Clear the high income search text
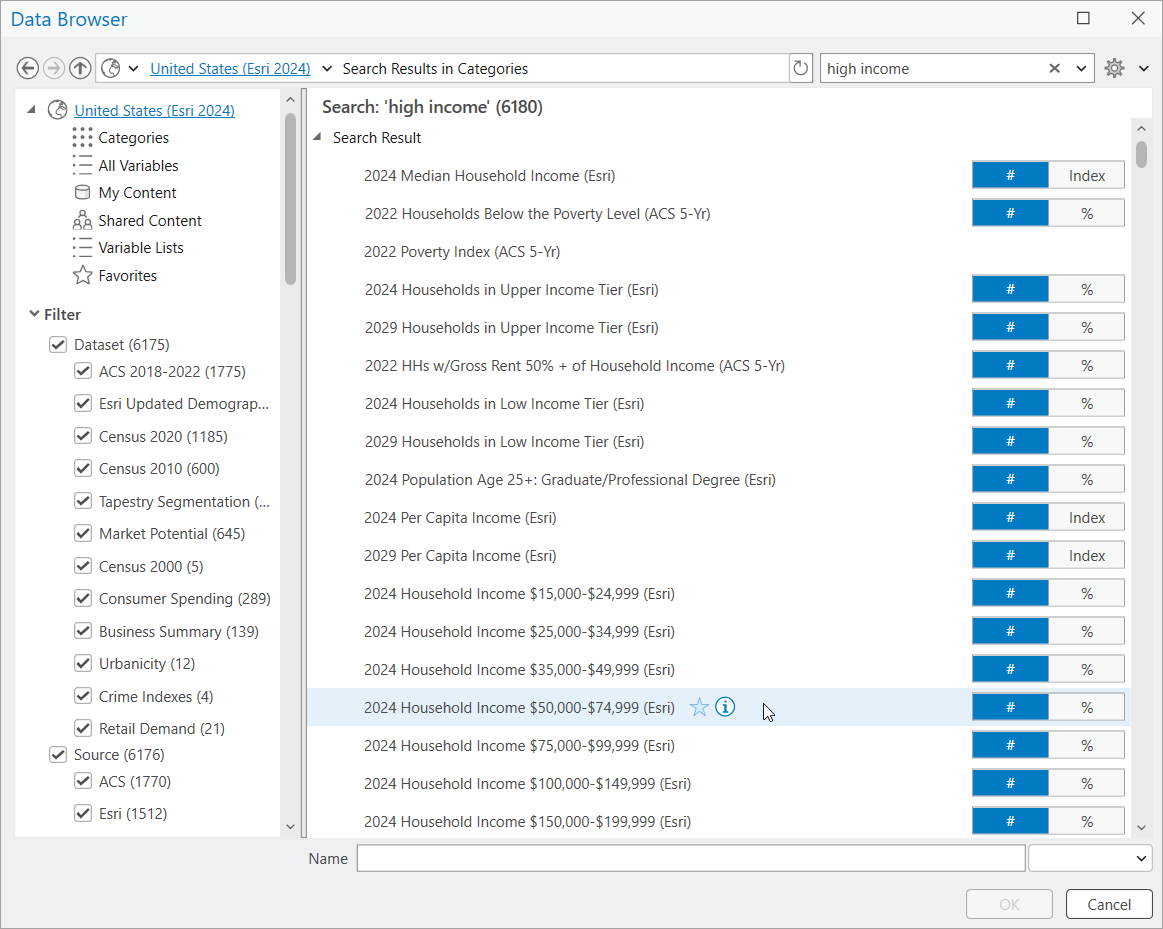The width and height of the screenshot is (1163, 929). pyautogui.click(x=1054, y=68)
